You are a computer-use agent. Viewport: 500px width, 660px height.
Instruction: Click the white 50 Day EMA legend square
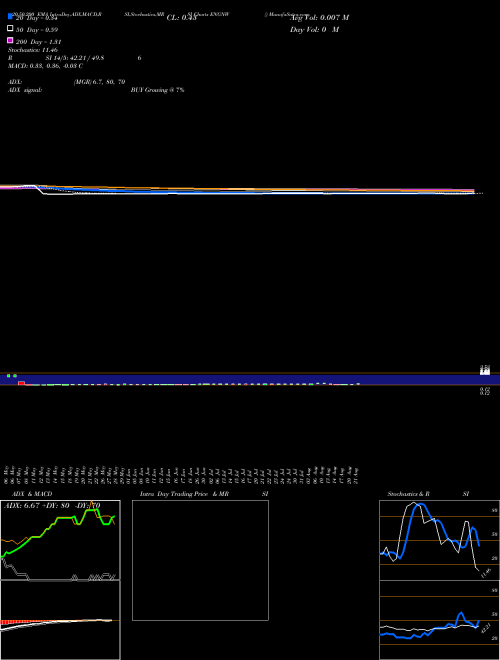pyautogui.click(x=11, y=29)
